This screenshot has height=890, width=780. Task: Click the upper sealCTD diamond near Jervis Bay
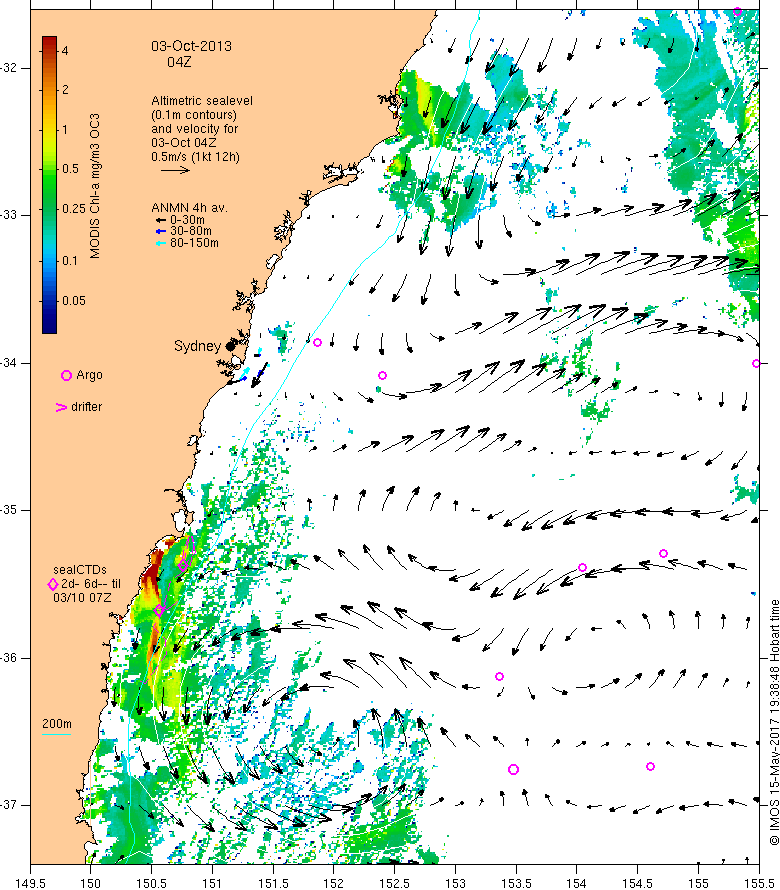pos(183,565)
